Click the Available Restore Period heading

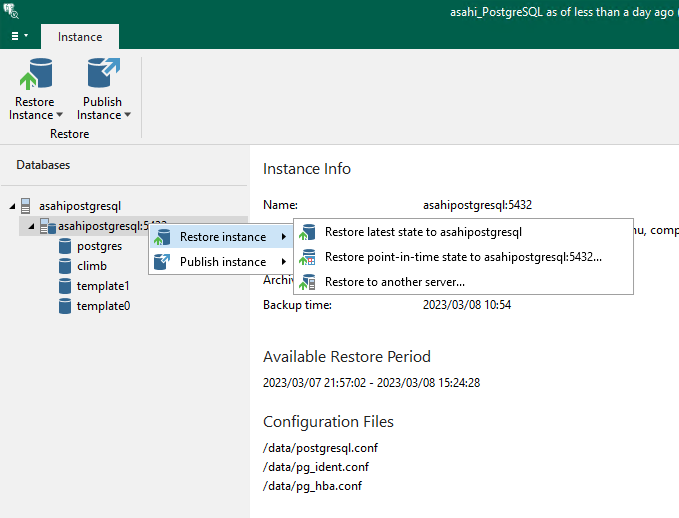[347, 356]
